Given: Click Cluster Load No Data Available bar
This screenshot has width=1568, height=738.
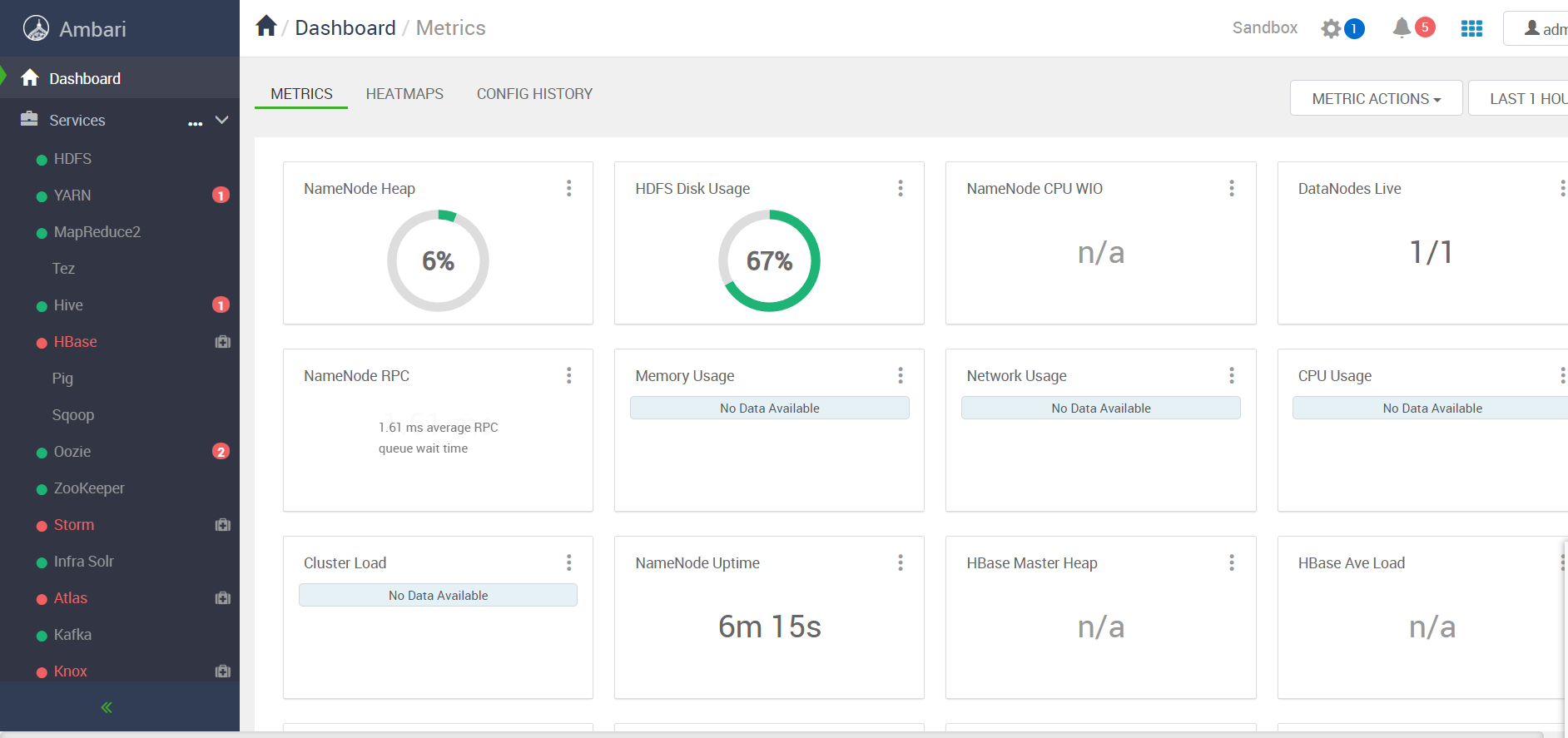Looking at the screenshot, I should pyautogui.click(x=438, y=595).
